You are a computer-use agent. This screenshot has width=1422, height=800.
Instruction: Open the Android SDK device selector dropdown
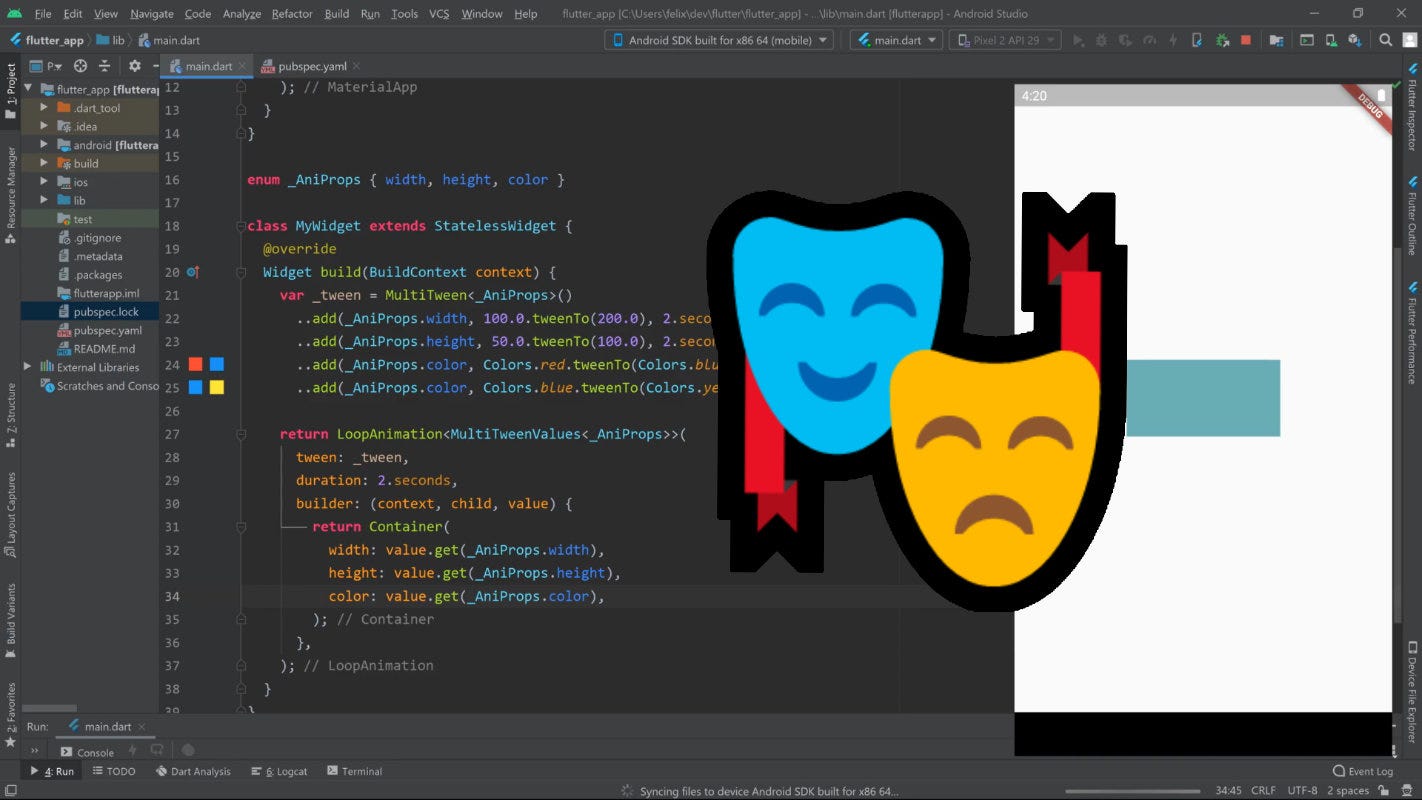pyautogui.click(x=718, y=40)
